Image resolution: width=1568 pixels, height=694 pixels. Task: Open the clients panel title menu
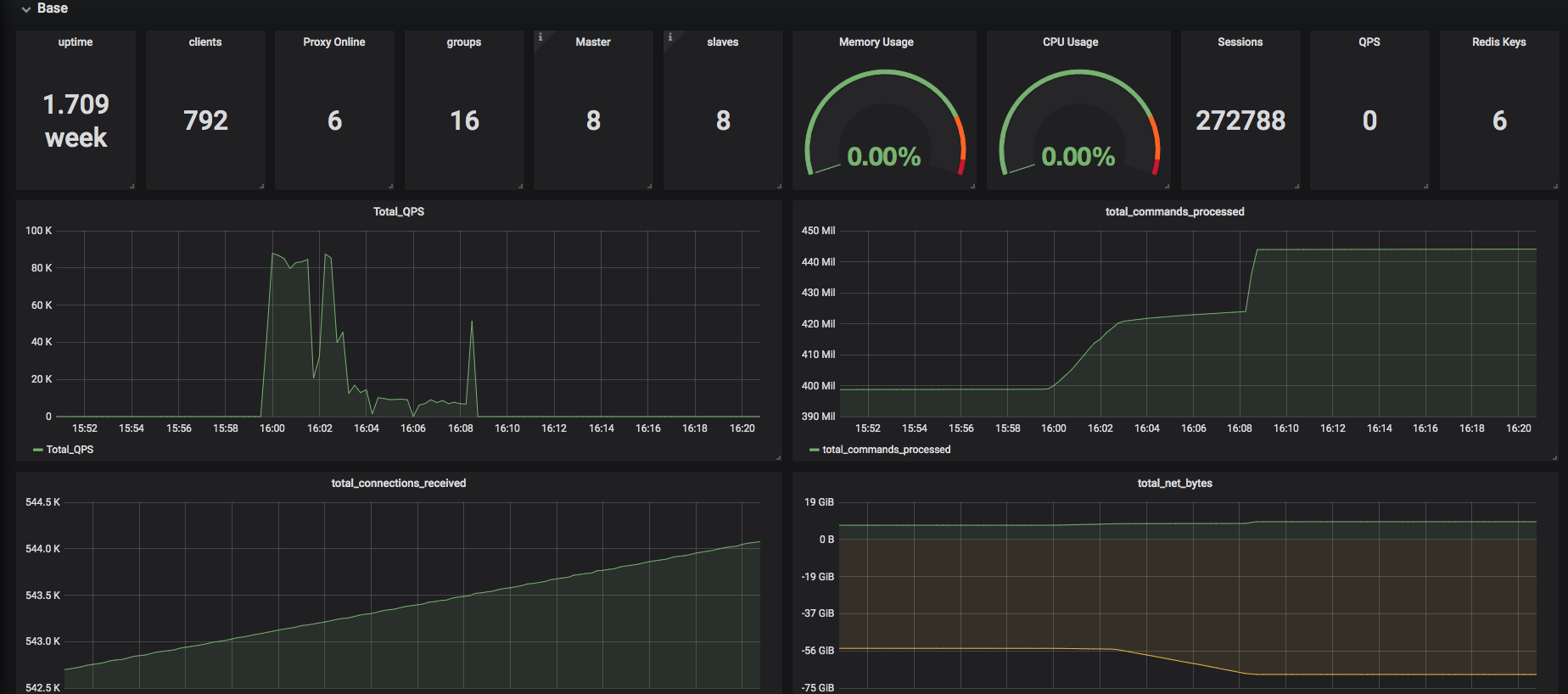pos(205,42)
